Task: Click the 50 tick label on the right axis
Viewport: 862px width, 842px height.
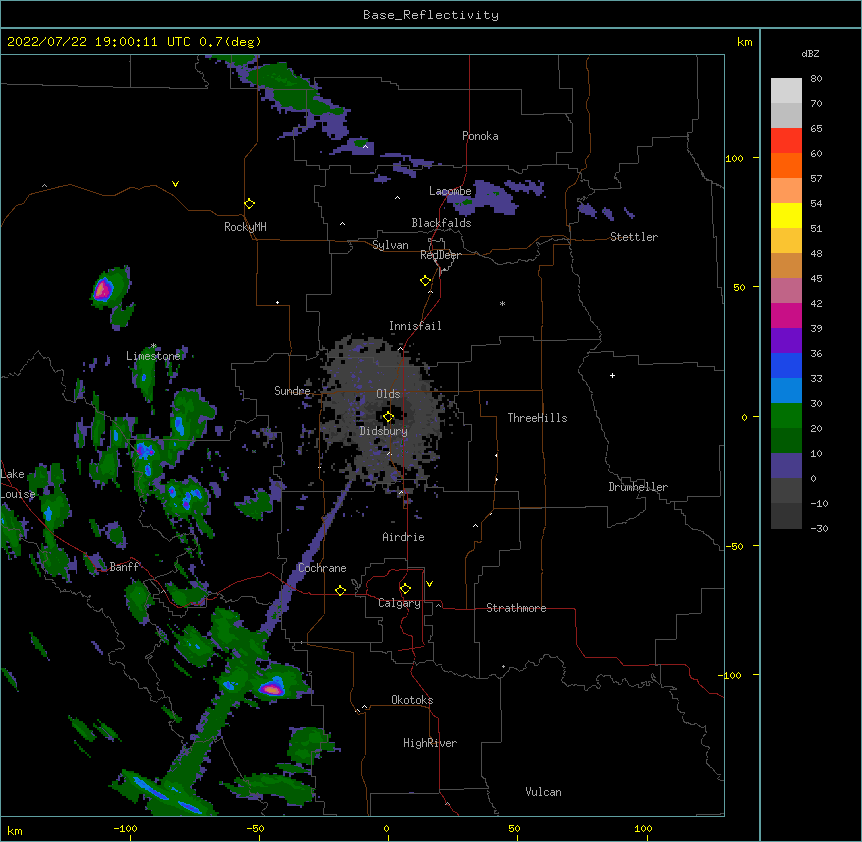Action: [739, 287]
